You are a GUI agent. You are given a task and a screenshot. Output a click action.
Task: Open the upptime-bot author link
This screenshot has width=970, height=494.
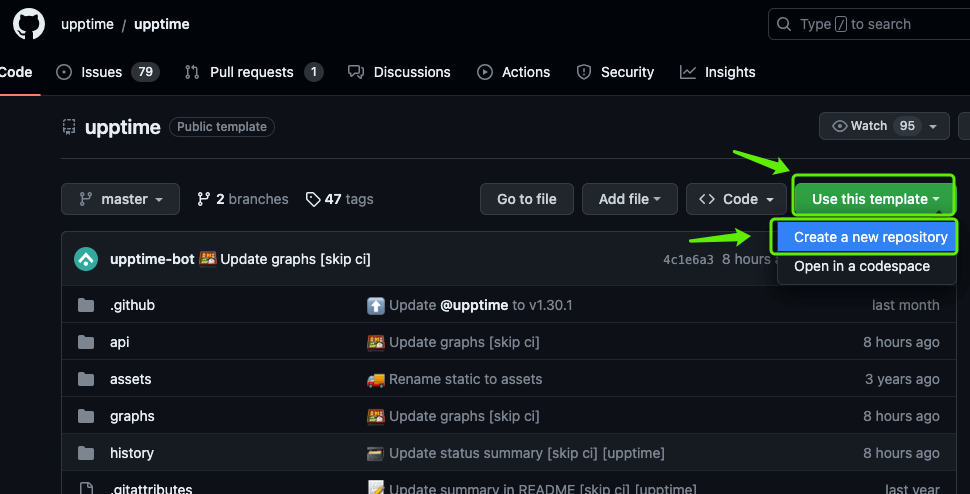click(x=152, y=259)
